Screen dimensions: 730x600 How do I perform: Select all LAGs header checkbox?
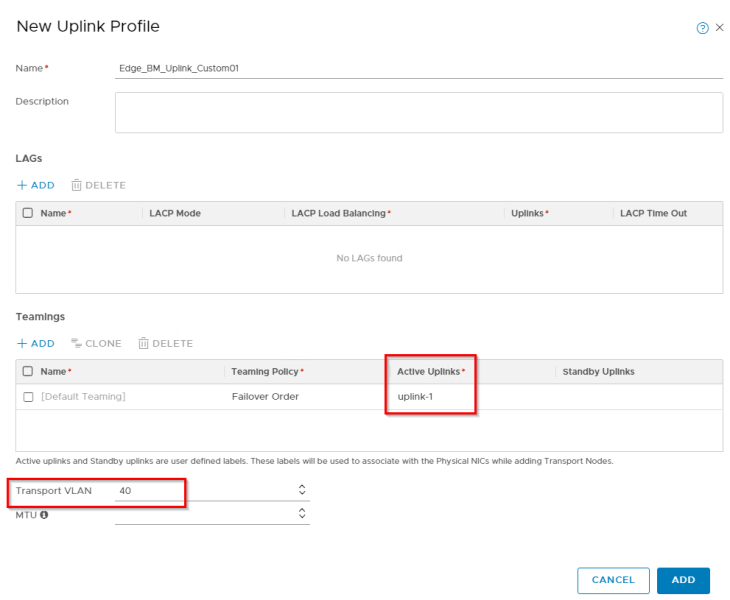(x=28, y=213)
